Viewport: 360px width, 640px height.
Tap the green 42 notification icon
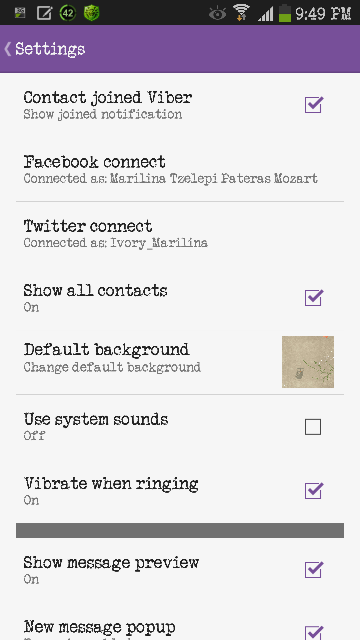67,13
